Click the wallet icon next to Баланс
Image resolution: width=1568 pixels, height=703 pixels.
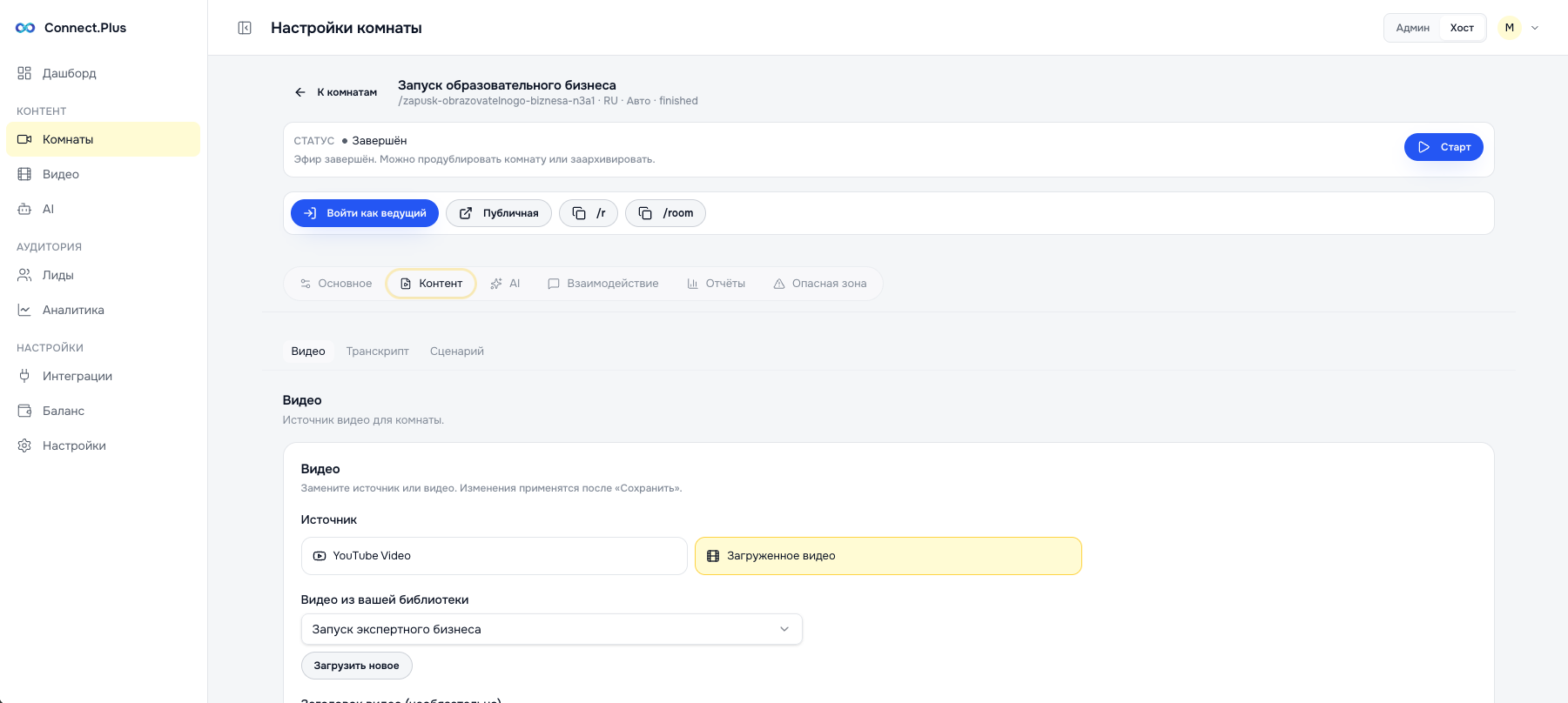click(x=24, y=411)
